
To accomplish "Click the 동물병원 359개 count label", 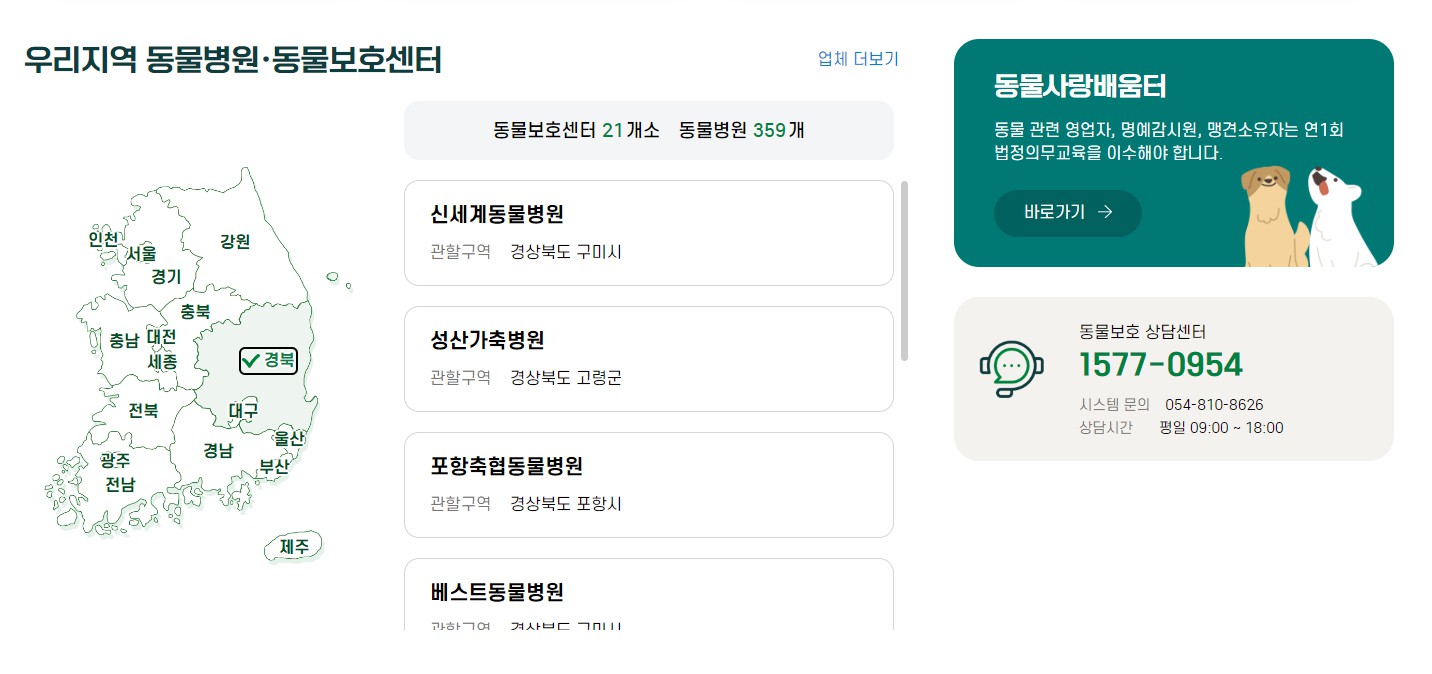I will (x=741, y=130).
